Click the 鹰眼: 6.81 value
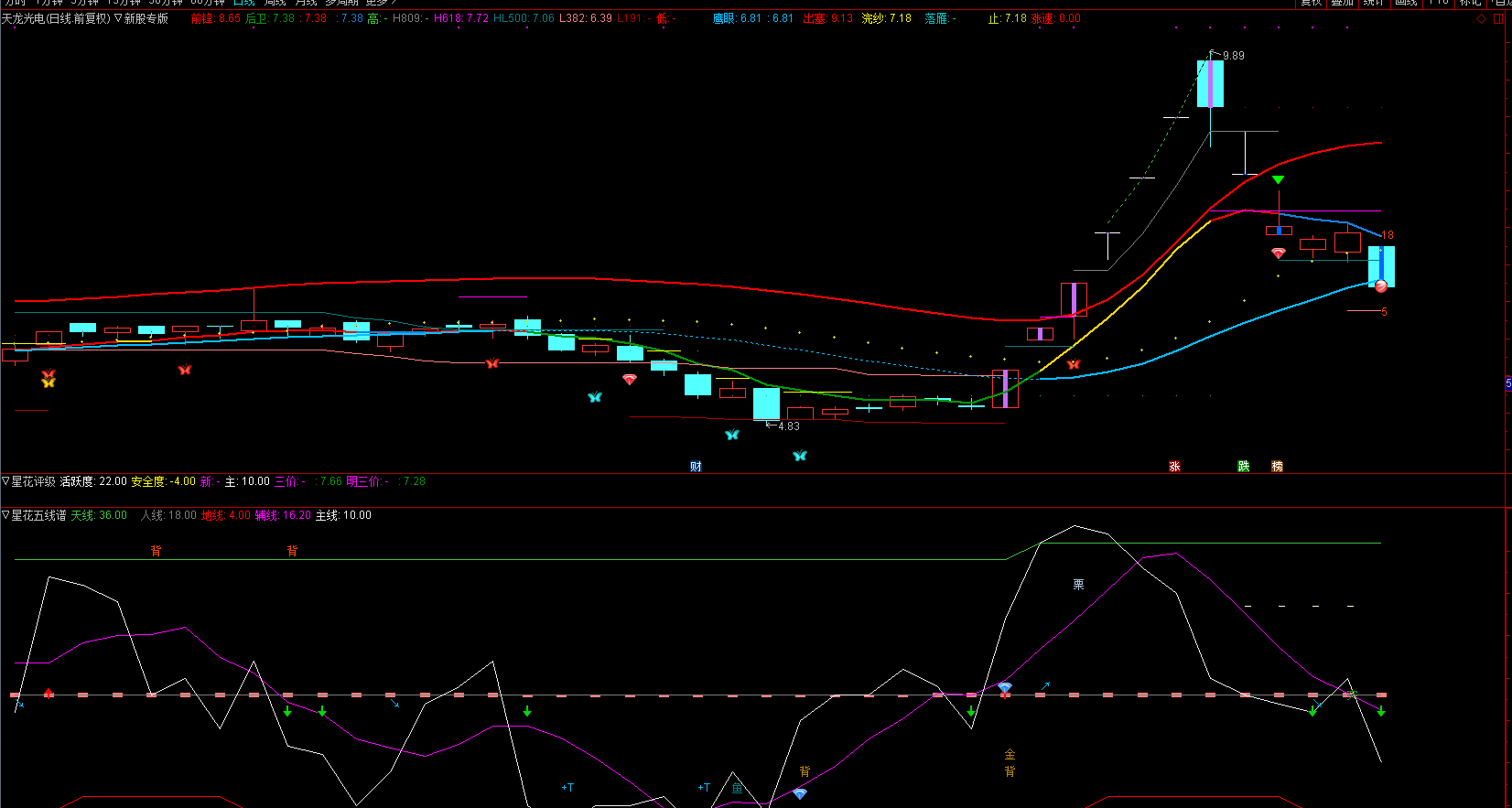Viewport: 1512px width, 808px height. click(x=738, y=18)
